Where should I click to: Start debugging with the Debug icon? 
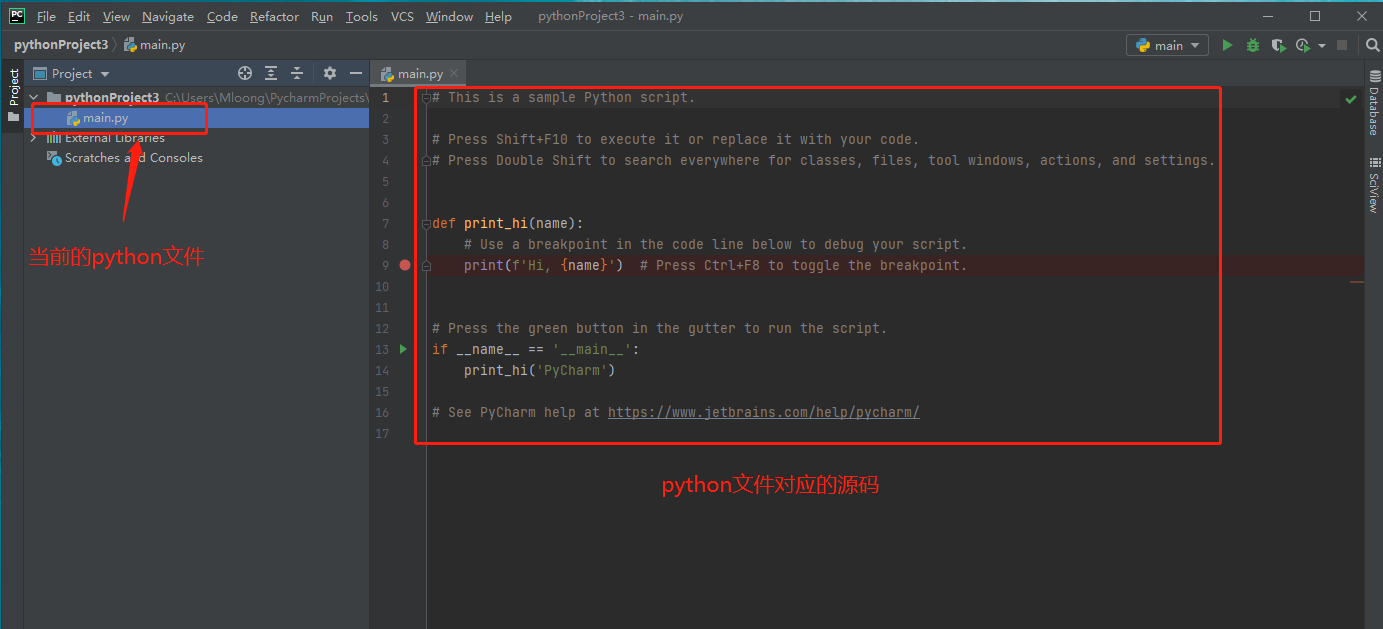pyautogui.click(x=1252, y=45)
